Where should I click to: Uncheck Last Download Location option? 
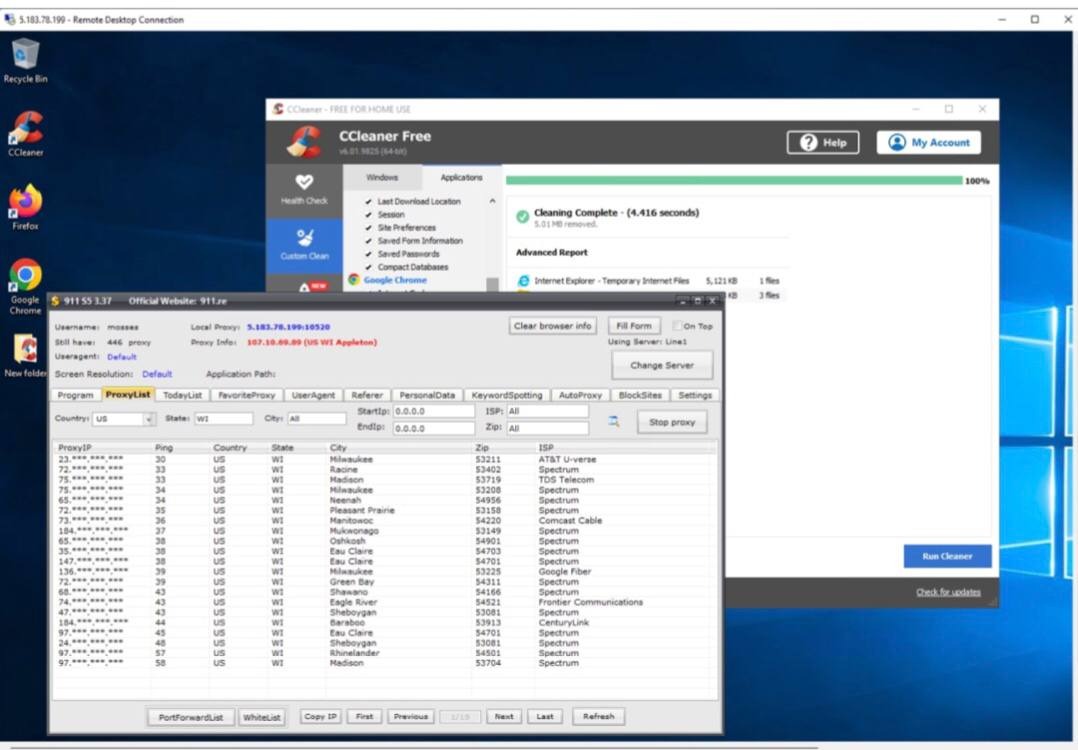368,201
